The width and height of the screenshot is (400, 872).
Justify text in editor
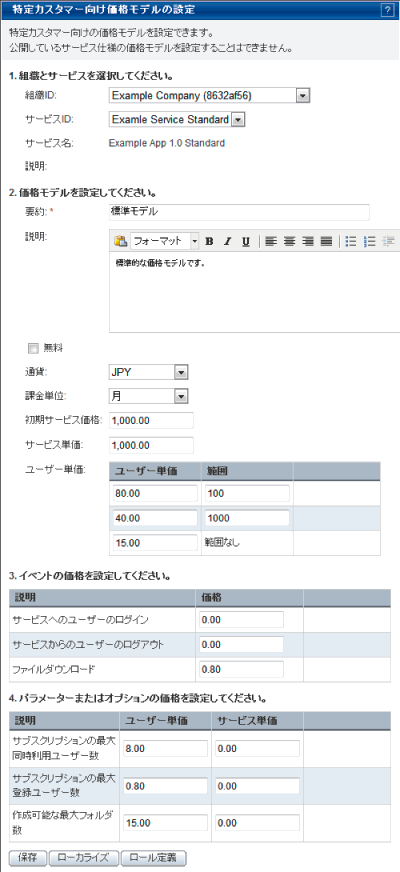pyautogui.click(x=327, y=241)
